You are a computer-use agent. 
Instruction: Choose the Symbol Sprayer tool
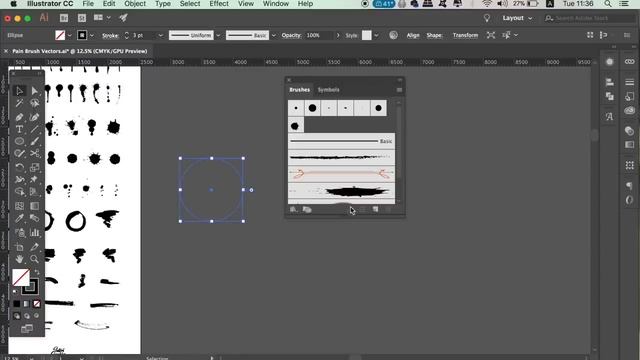(19, 233)
